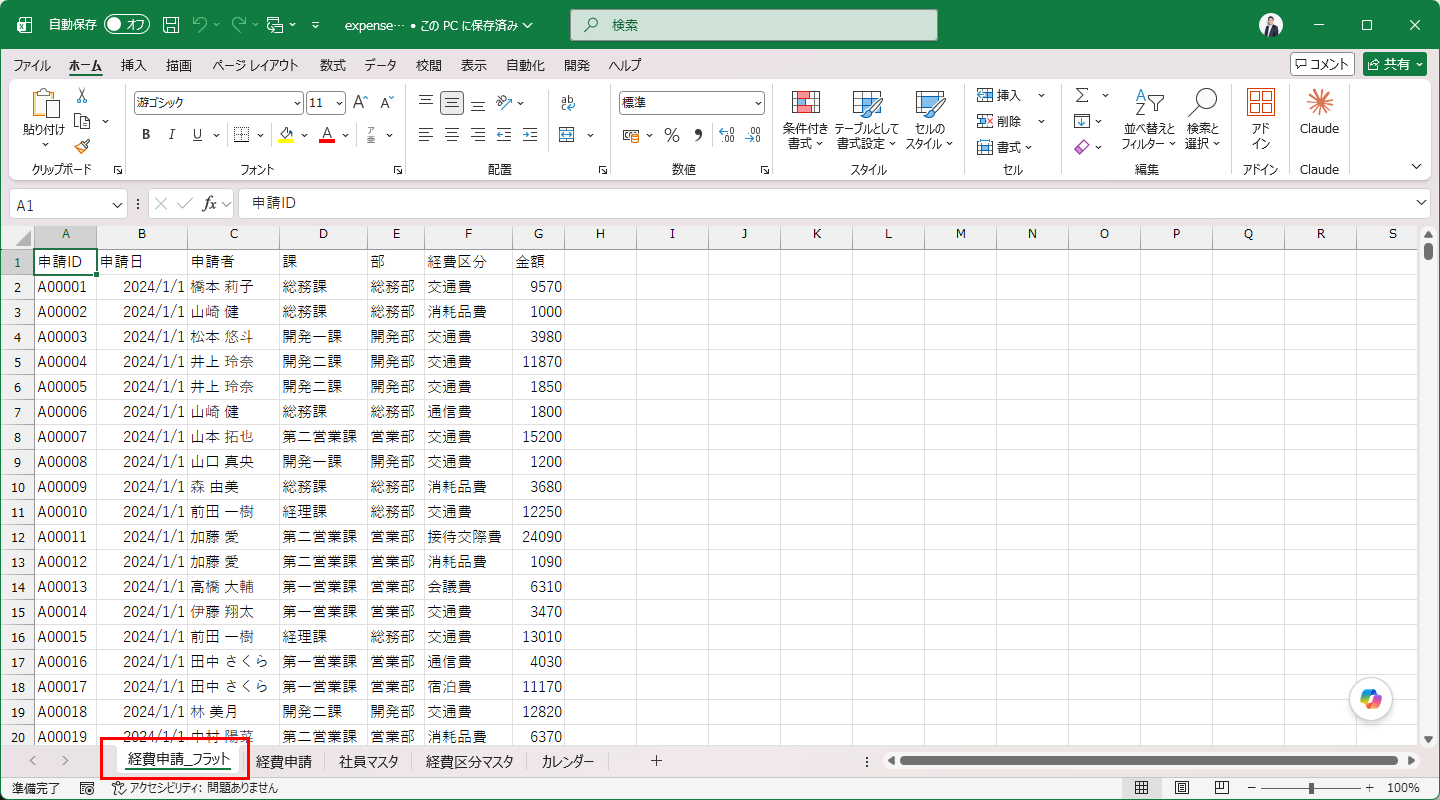Select column header G
Image resolution: width=1440 pixels, height=800 pixels.
[x=538, y=234]
